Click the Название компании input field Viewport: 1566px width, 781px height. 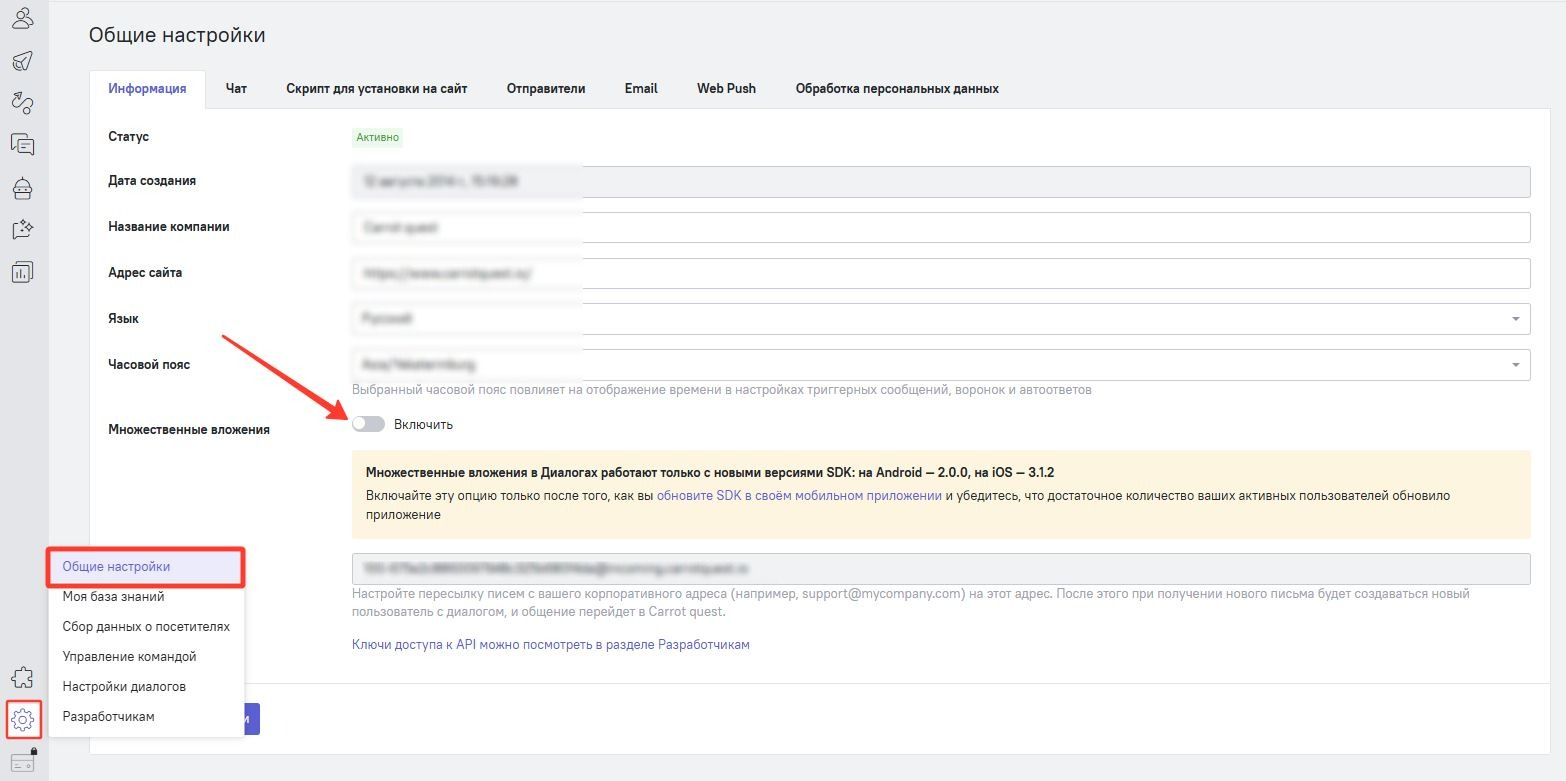[x=940, y=227]
